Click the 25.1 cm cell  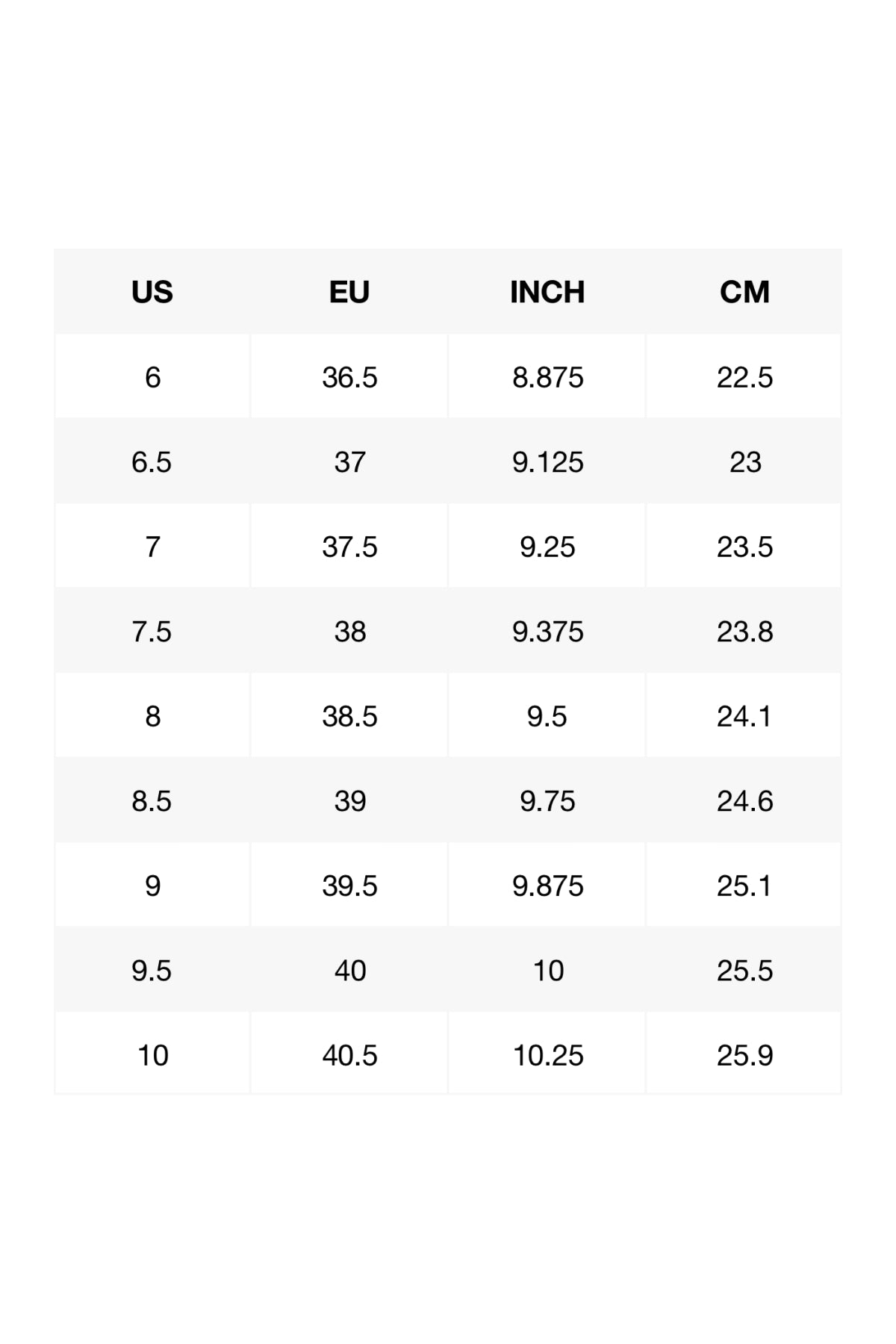pyautogui.click(x=744, y=886)
